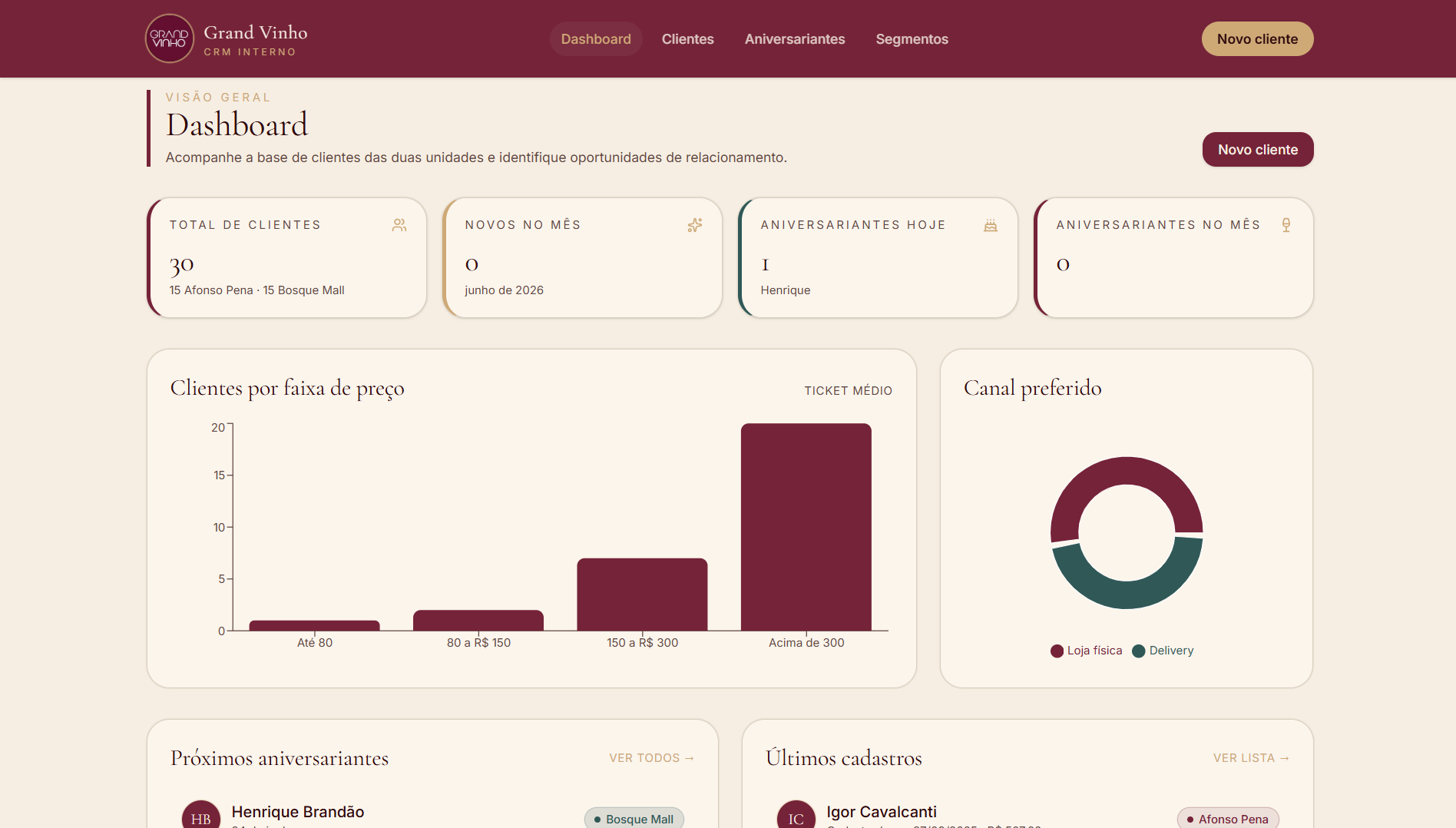Image resolution: width=1456 pixels, height=828 pixels.
Task: Click the 150 a R$ 300 bar
Action: point(642,595)
